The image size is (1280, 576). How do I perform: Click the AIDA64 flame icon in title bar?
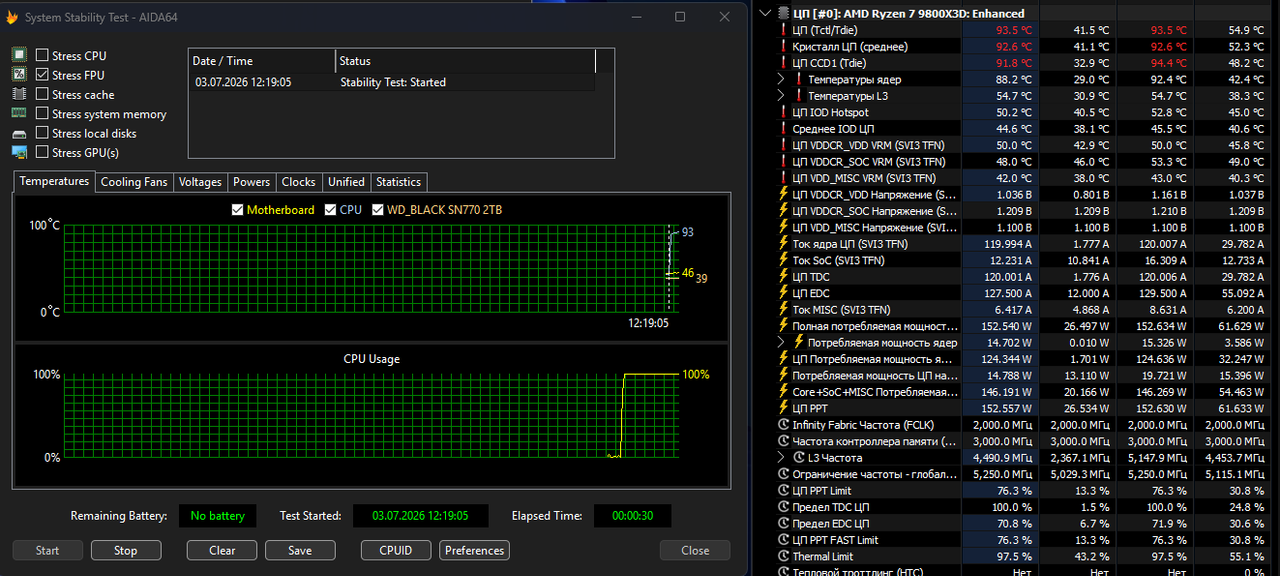point(12,17)
